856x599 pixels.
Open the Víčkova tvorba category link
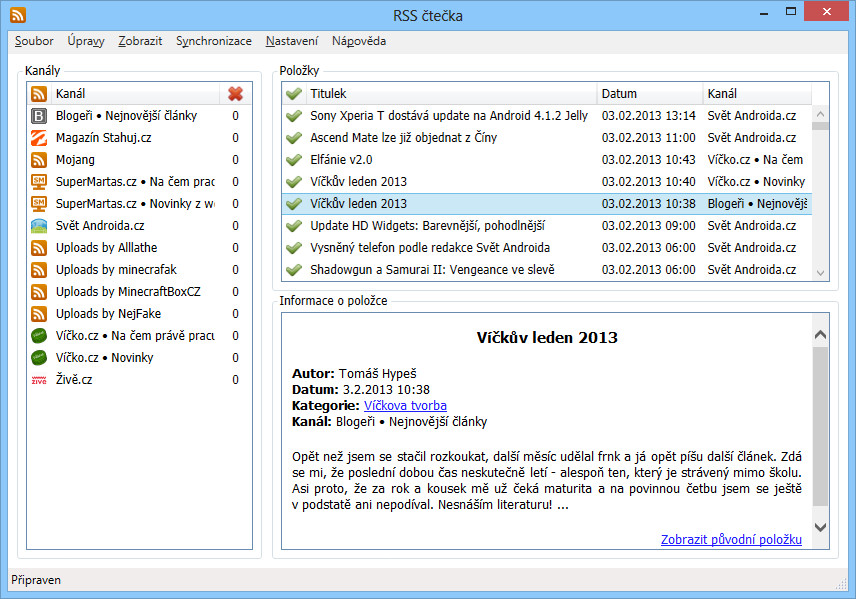click(405, 406)
